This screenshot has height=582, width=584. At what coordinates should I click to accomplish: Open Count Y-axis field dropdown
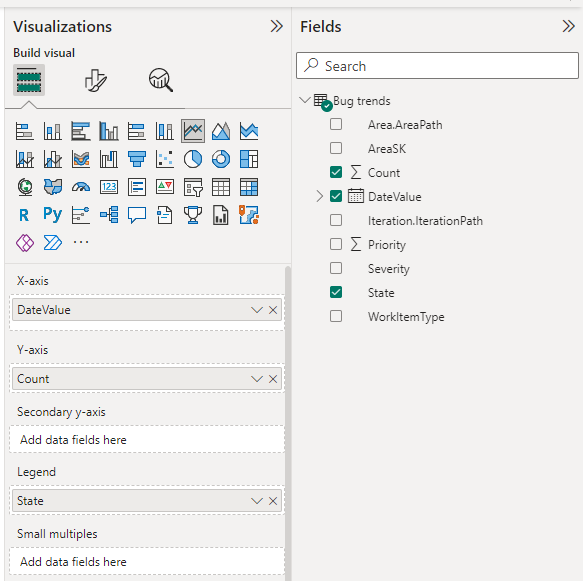[257, 379]
